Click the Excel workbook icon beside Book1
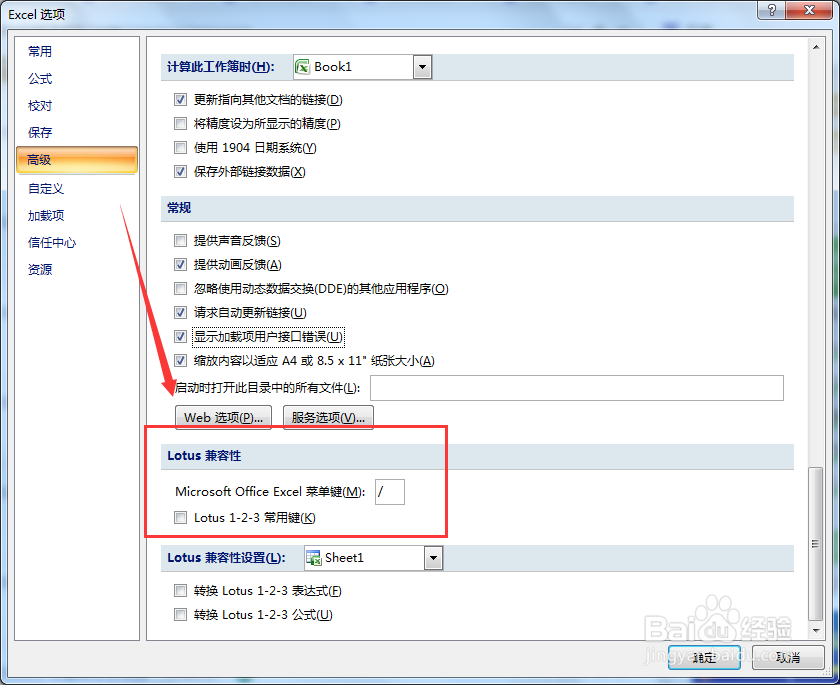The image size is (840, 685). (x=303, y=67)
